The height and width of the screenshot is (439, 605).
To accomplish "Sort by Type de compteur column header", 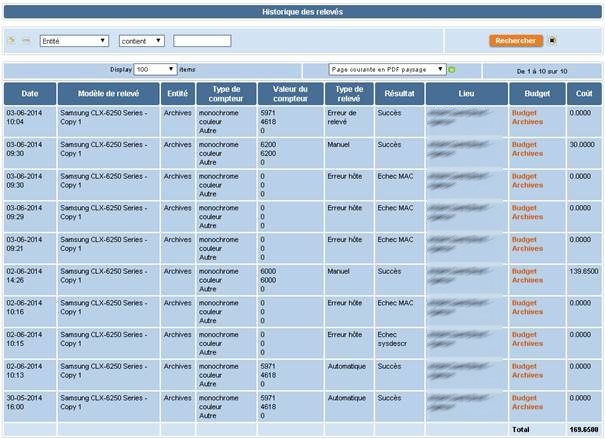I will click(226, 94).
